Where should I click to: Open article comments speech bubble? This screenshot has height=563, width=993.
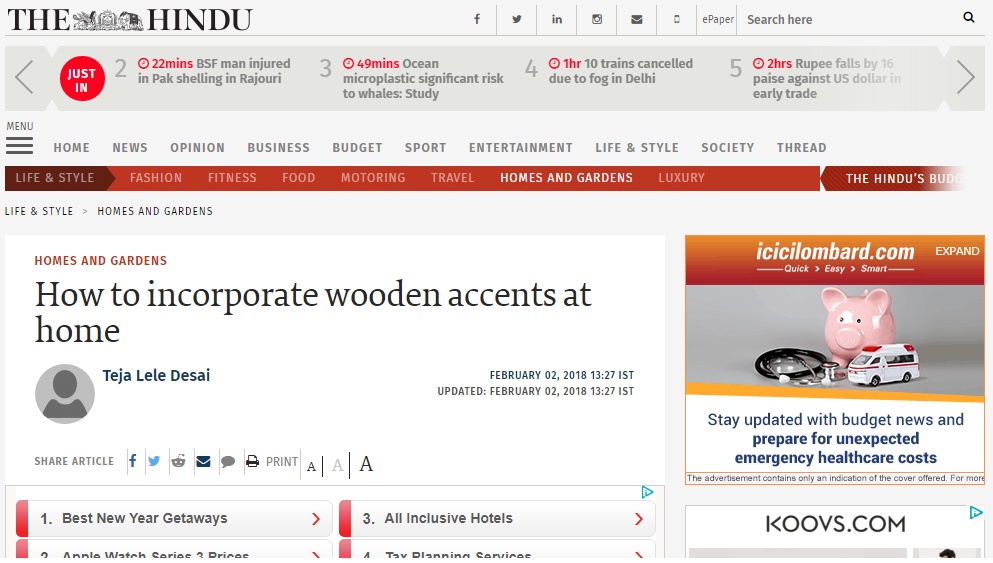coord(228,462)
